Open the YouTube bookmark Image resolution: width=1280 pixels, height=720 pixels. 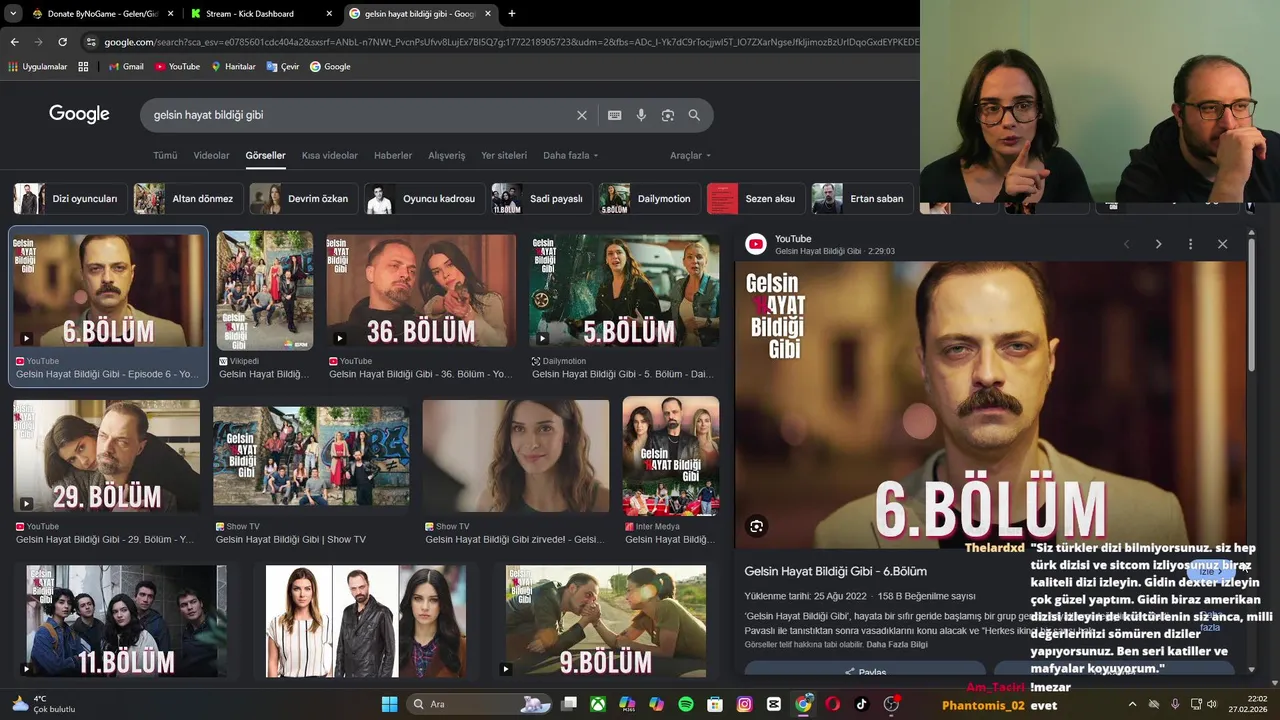[177, 67]
